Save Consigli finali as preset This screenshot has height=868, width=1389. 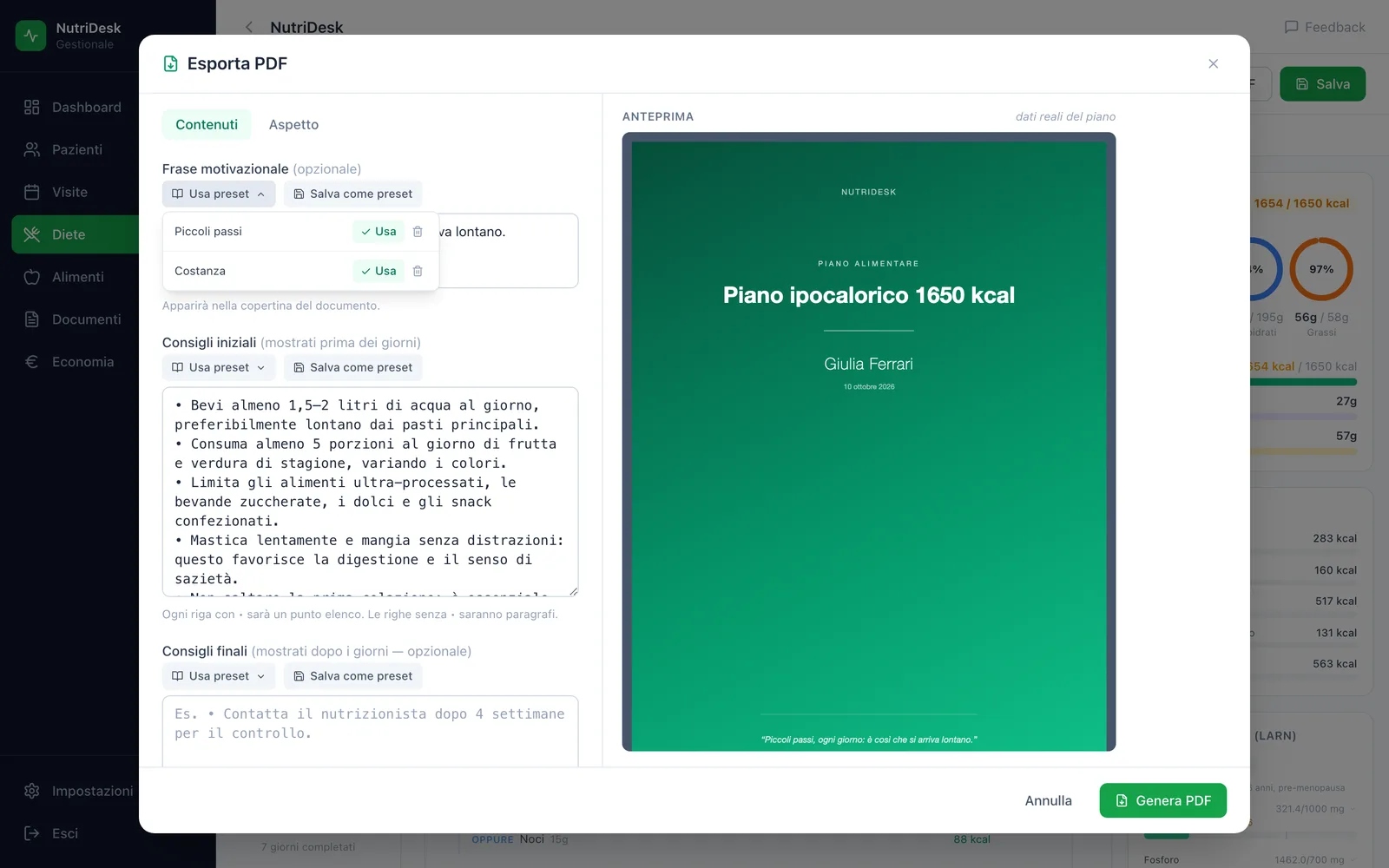(352, 676)
